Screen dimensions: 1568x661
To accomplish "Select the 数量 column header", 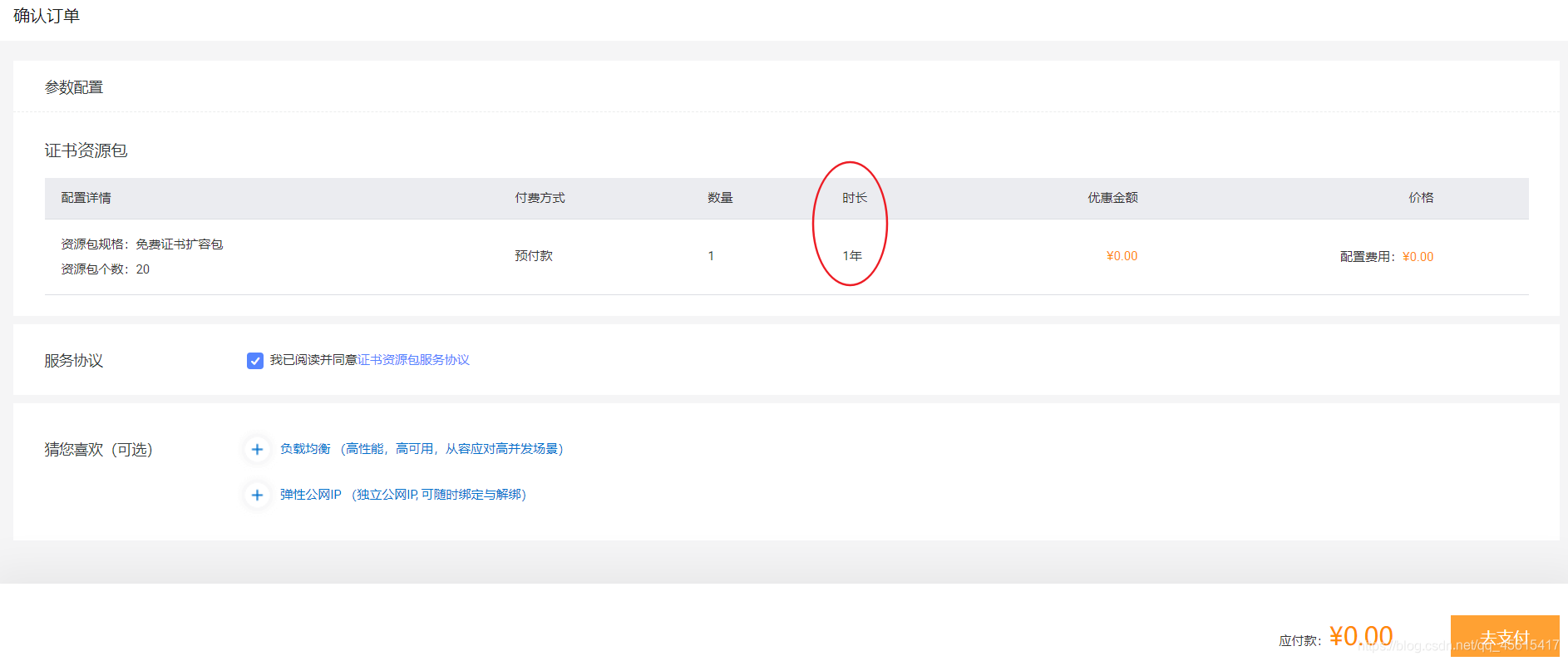I will [x=720, y=198].
